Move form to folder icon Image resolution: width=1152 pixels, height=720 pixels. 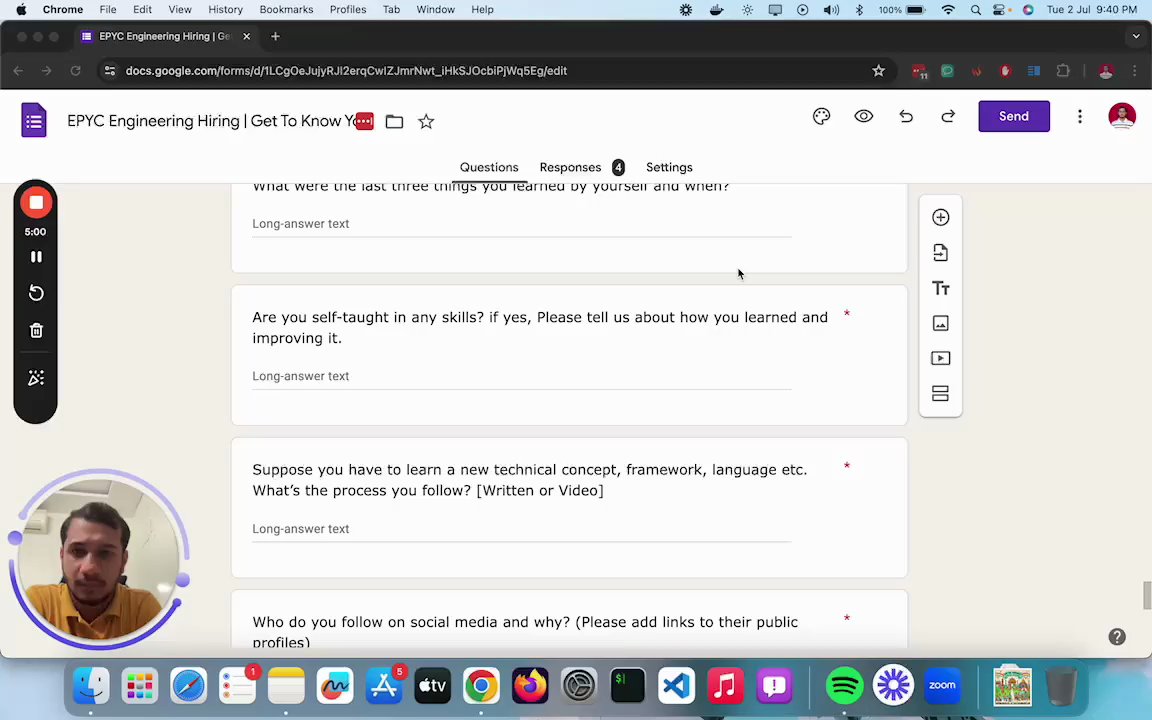[x=395, y=121]
